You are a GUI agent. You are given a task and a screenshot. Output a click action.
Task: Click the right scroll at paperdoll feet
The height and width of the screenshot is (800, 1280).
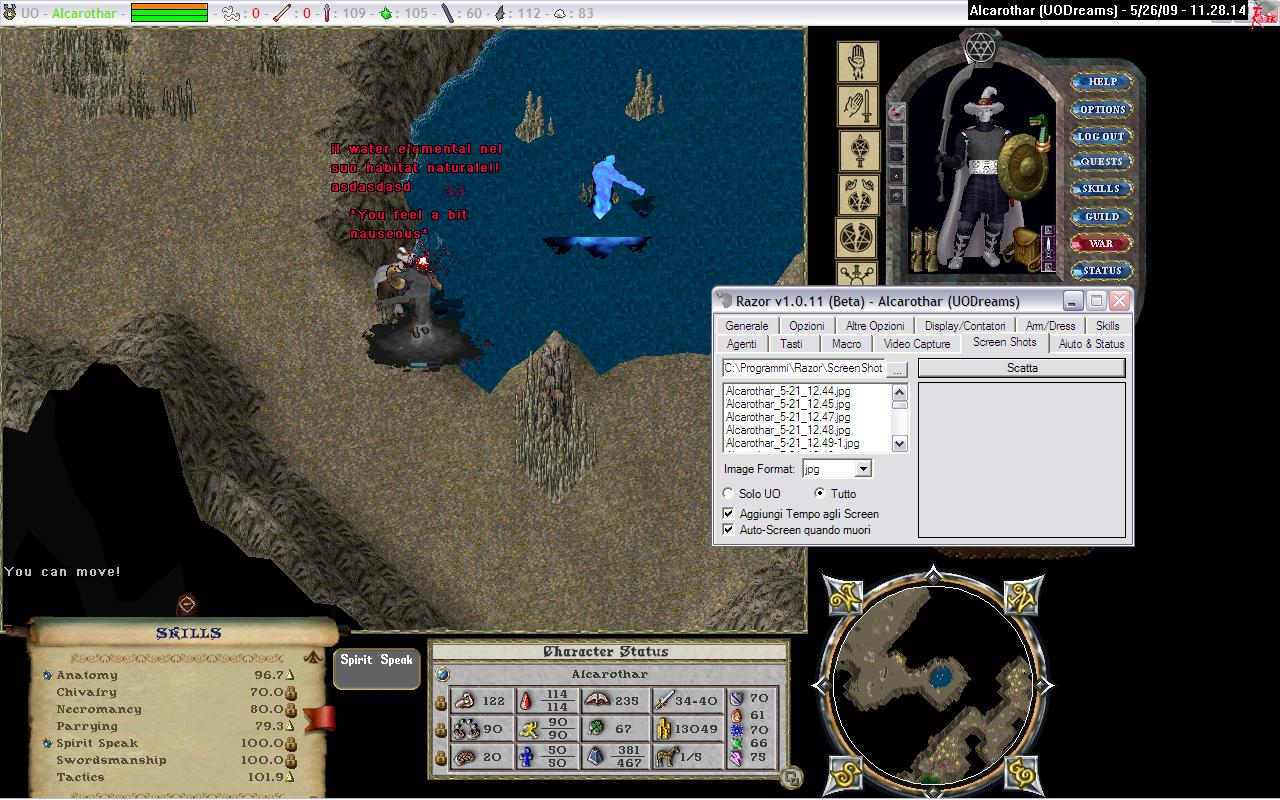pos(931,249)
